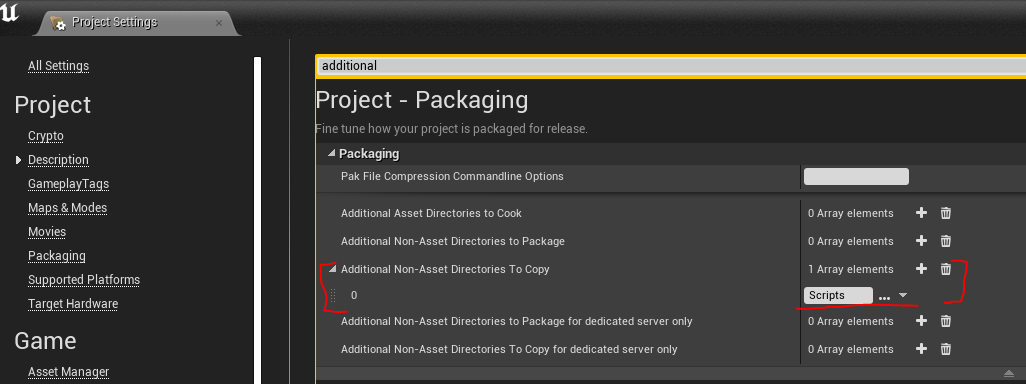Go to Packaging settings in sidebar

(57, 255)
